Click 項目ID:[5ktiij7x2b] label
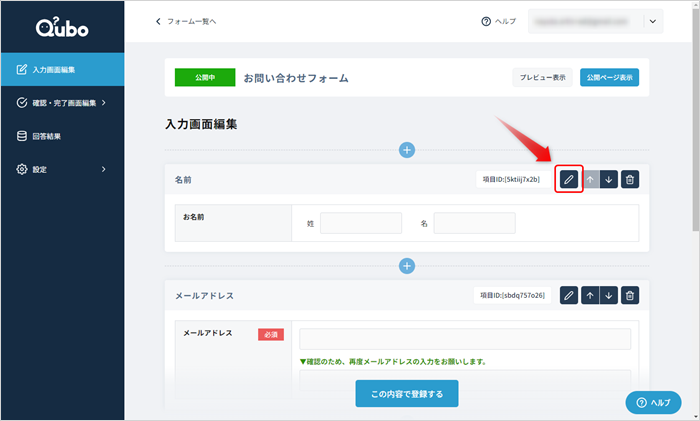700x421 pixels. click(x=511, y=179)
